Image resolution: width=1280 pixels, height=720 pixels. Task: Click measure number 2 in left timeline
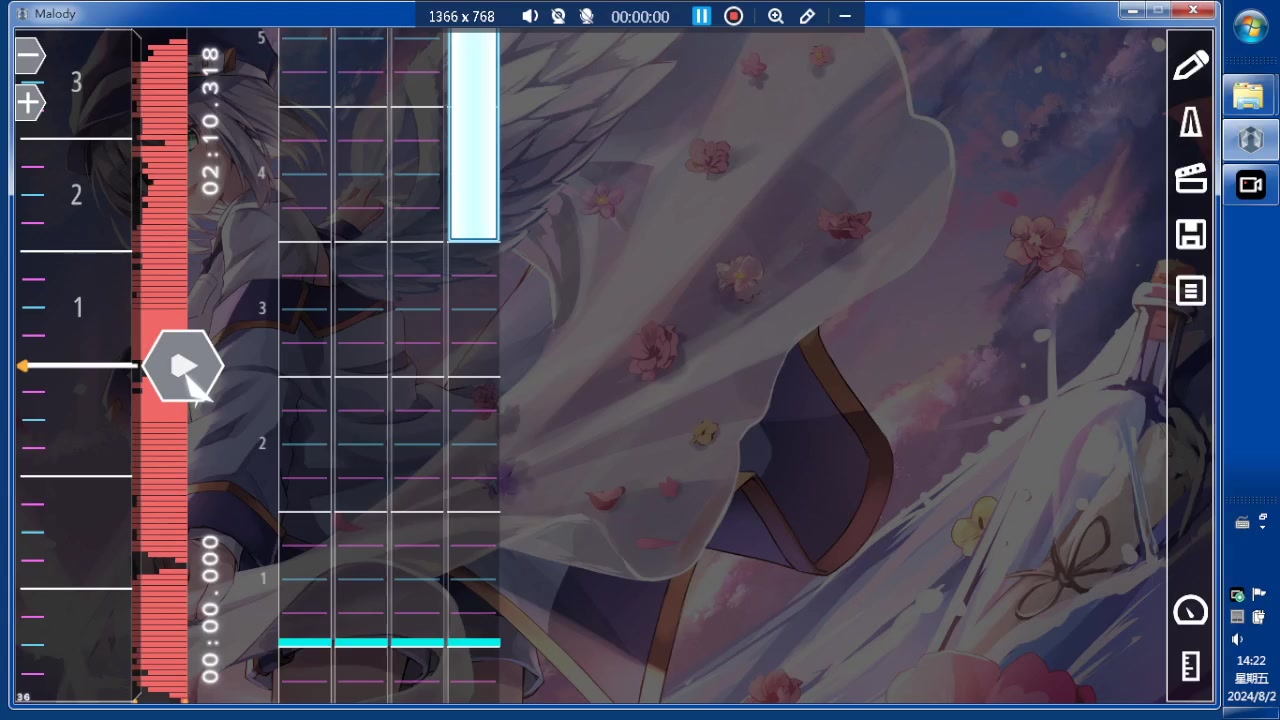coord(76,194)
